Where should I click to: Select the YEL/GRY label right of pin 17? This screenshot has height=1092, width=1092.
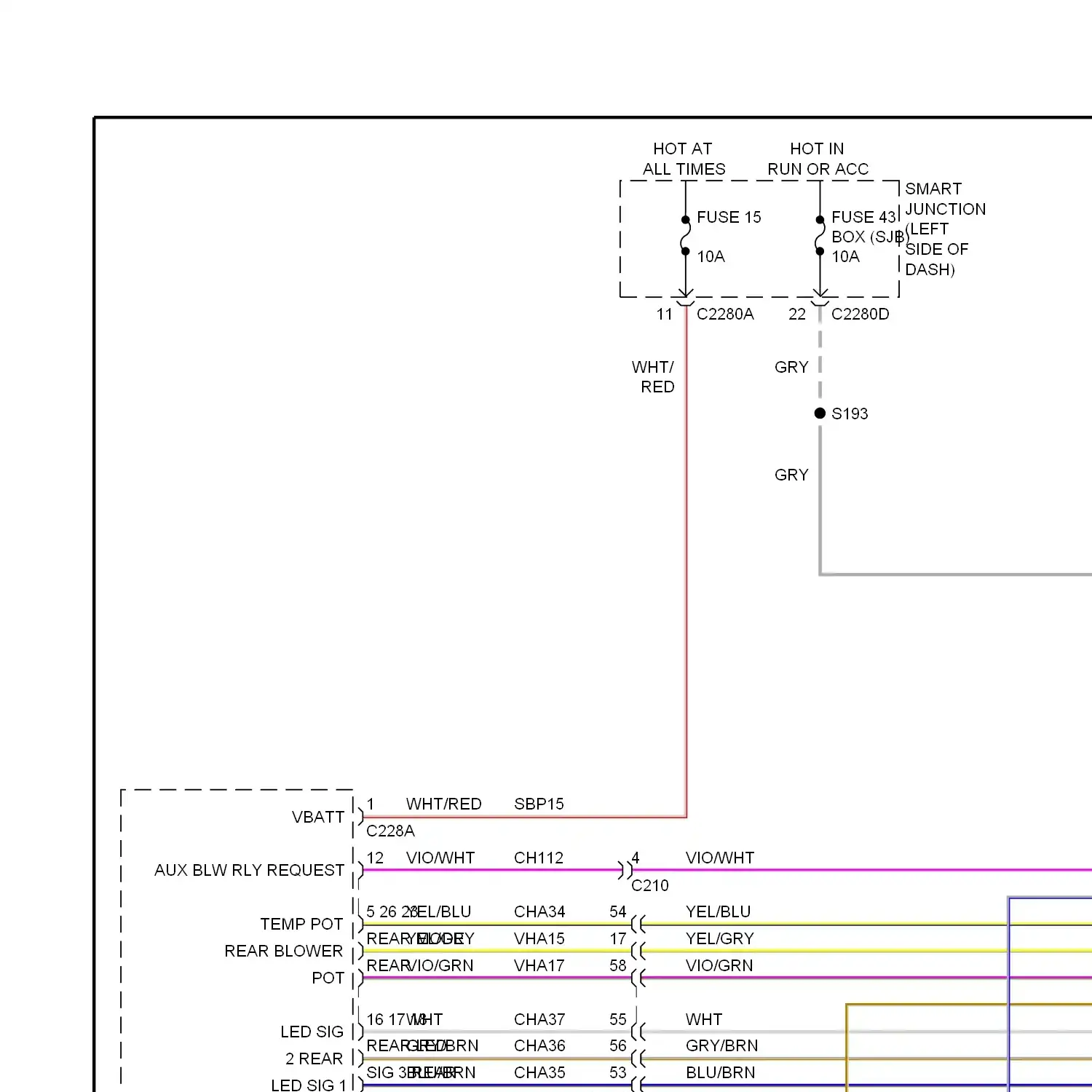pos(720,938)
